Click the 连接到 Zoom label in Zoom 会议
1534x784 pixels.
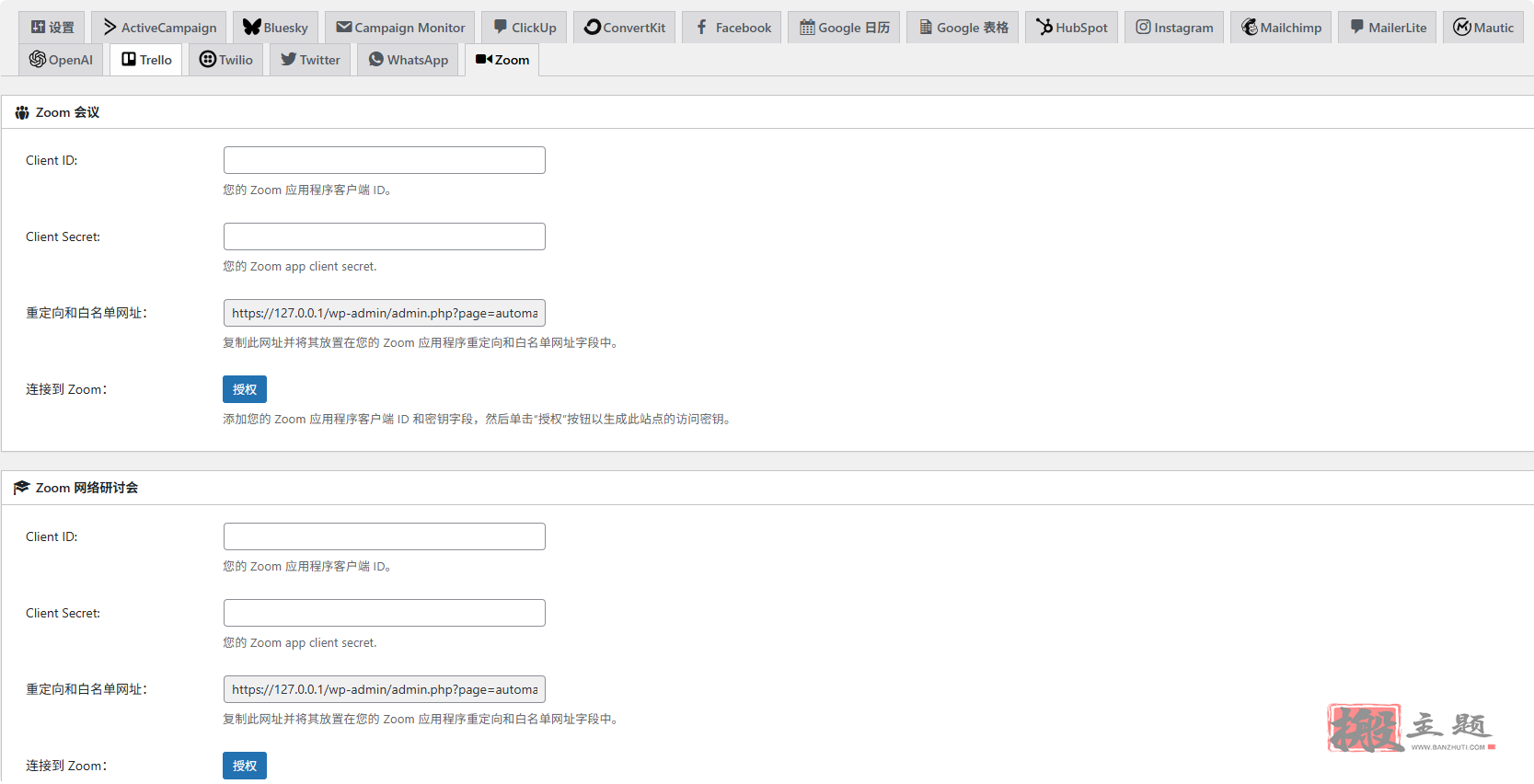tap(66, 389)
